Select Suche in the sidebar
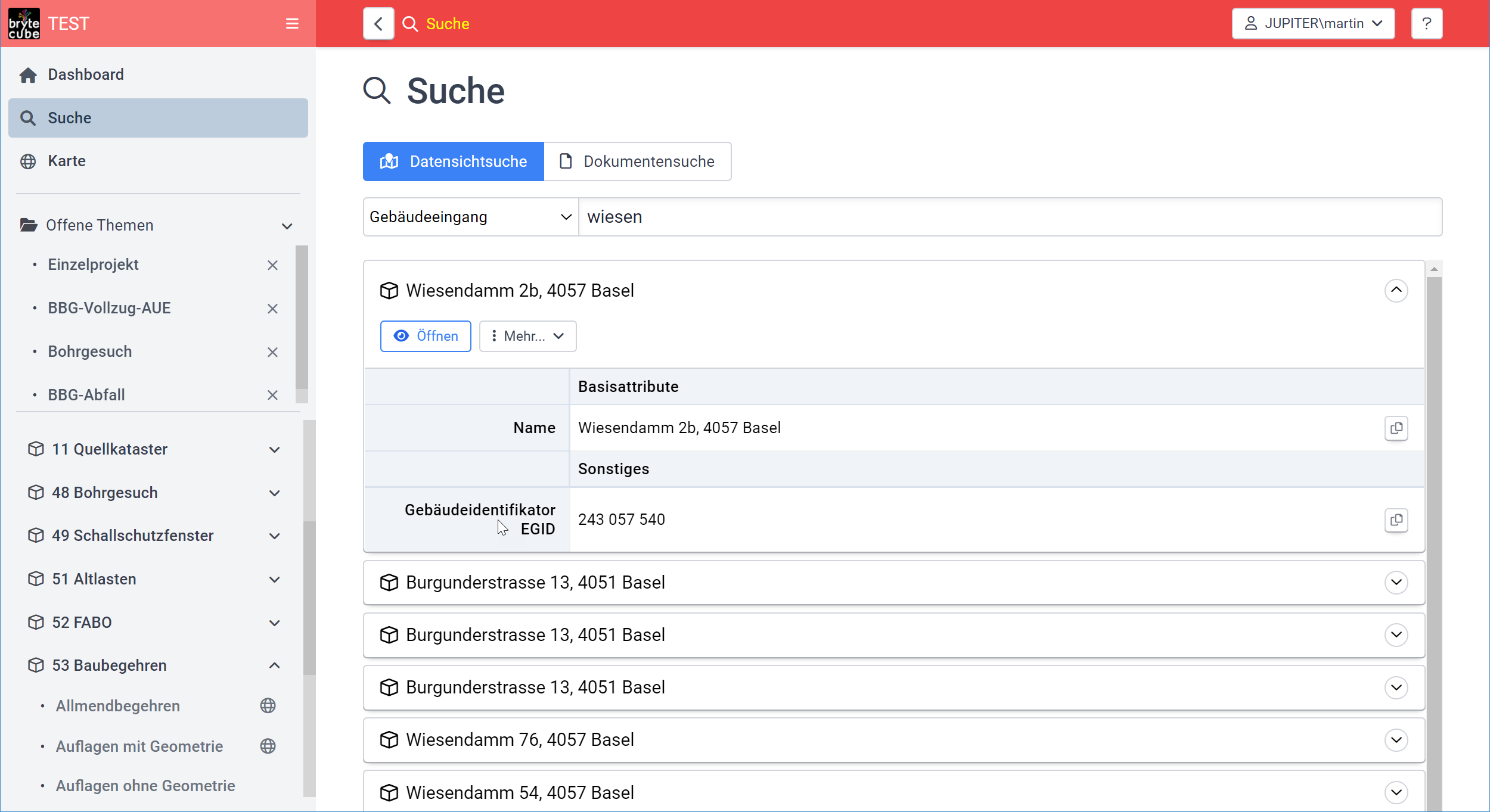The height and width of the screenshot is (812, 1490). [x=158, y=118]
